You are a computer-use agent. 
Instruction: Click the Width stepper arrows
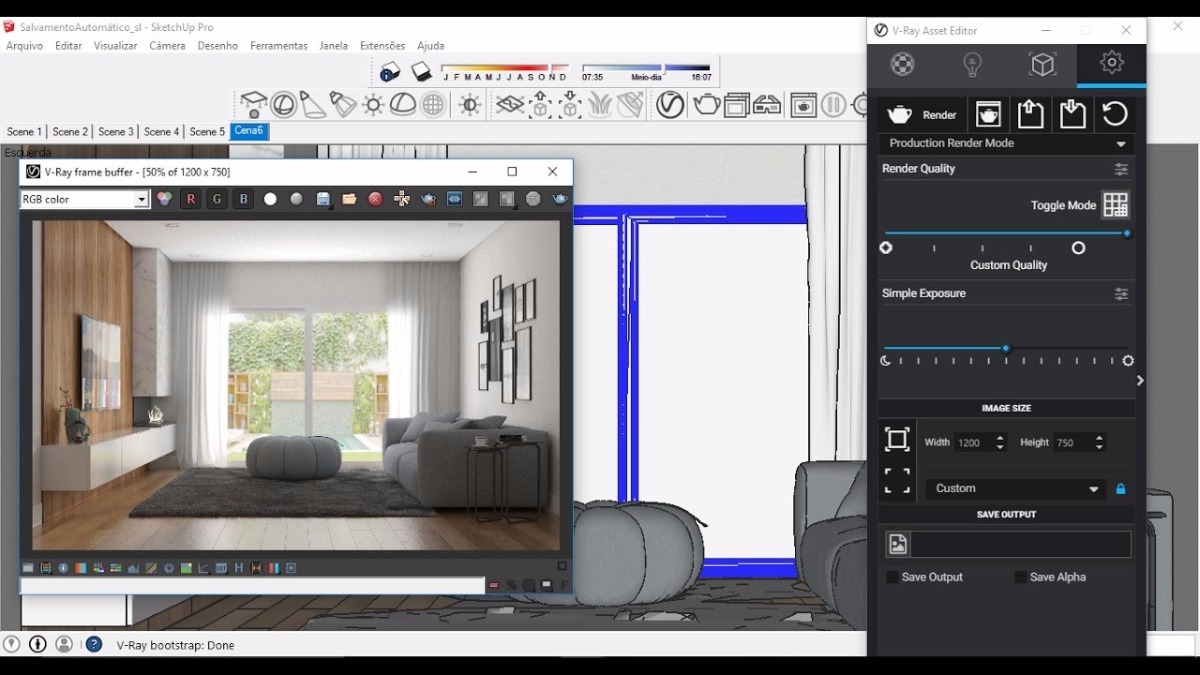[1000, 442]
